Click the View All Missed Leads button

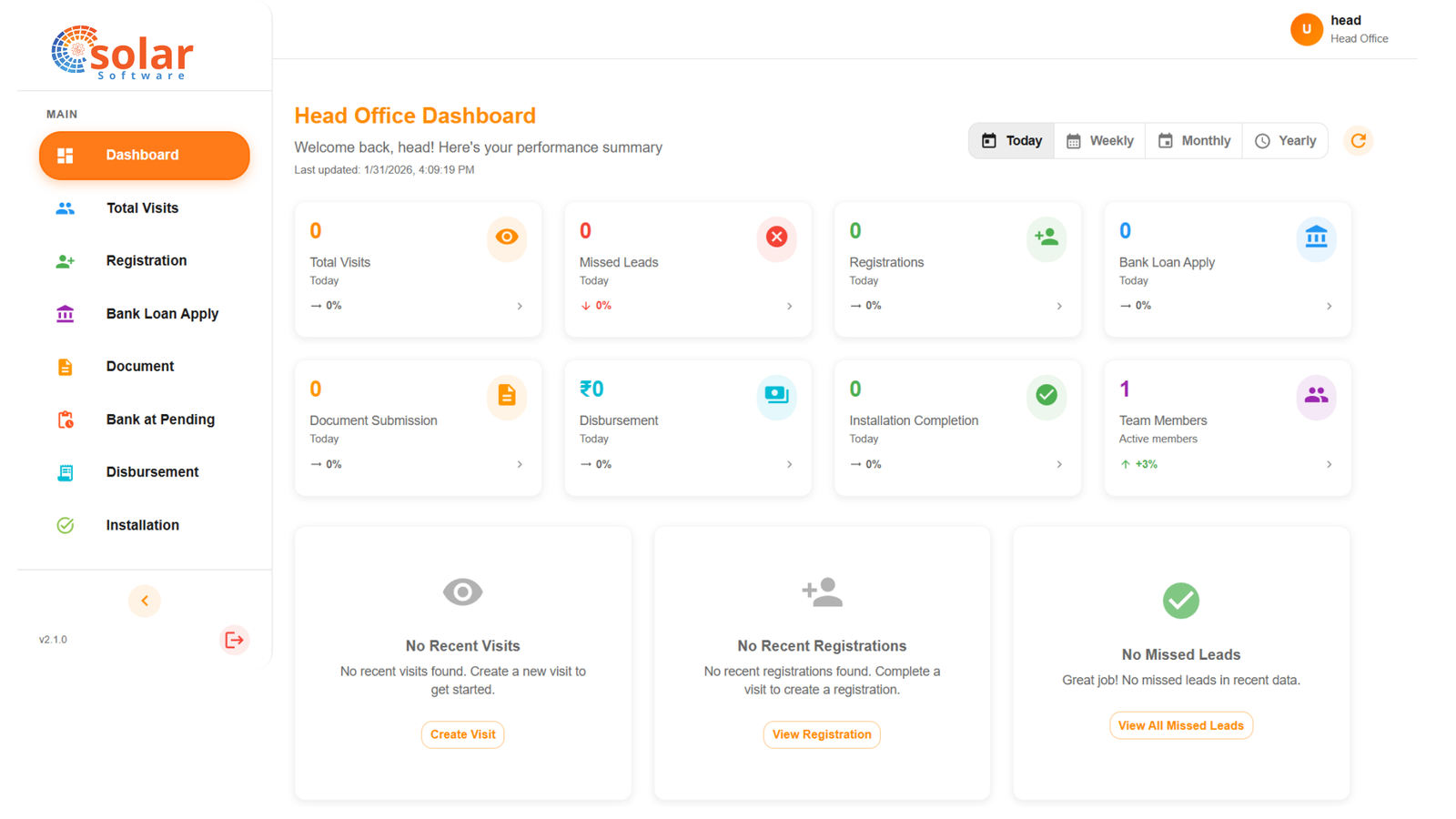[1180, 725]
